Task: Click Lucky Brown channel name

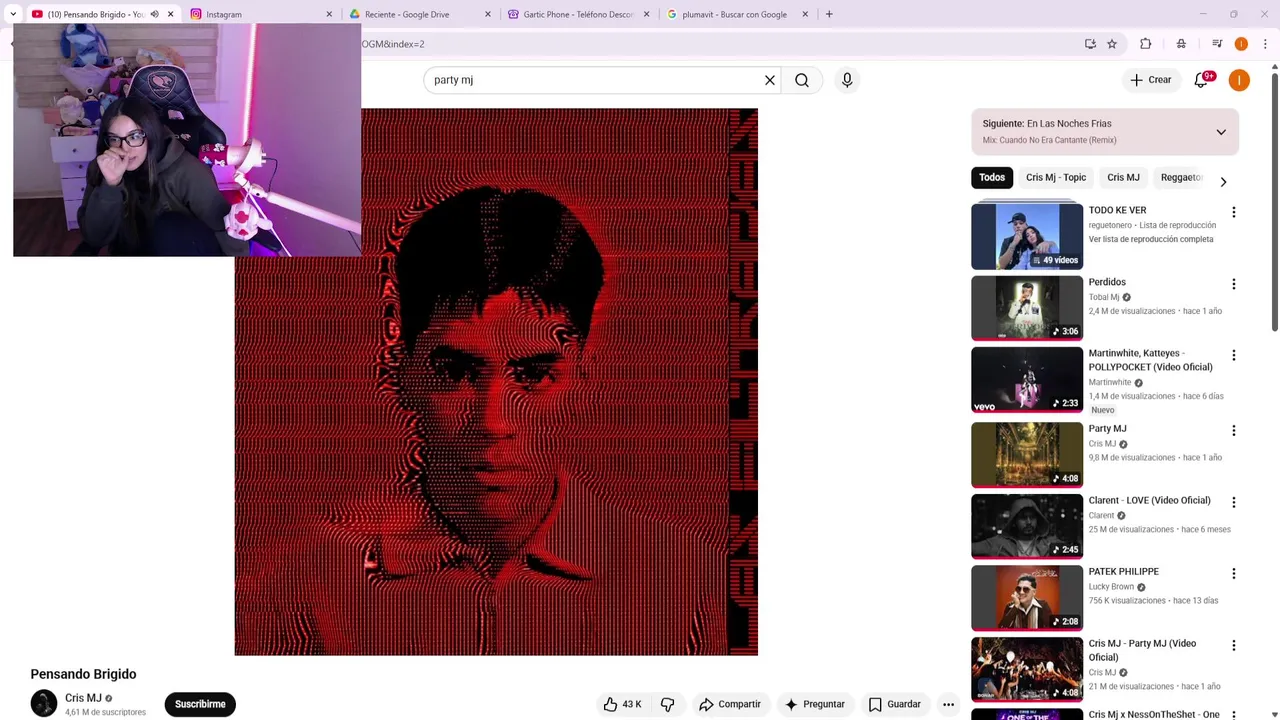Action: click(x=1111, y=587)
